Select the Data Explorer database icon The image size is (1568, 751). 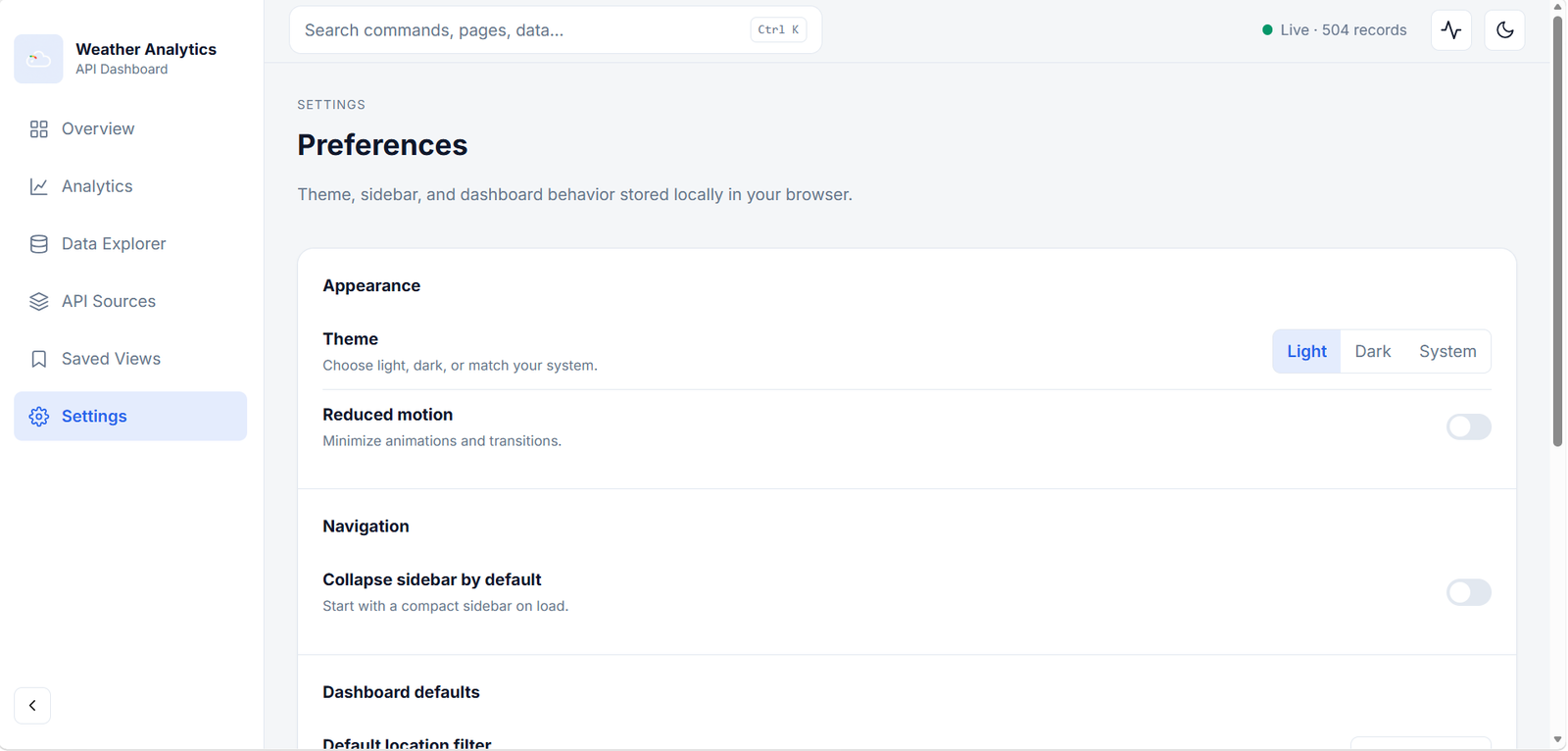(39, 244)
